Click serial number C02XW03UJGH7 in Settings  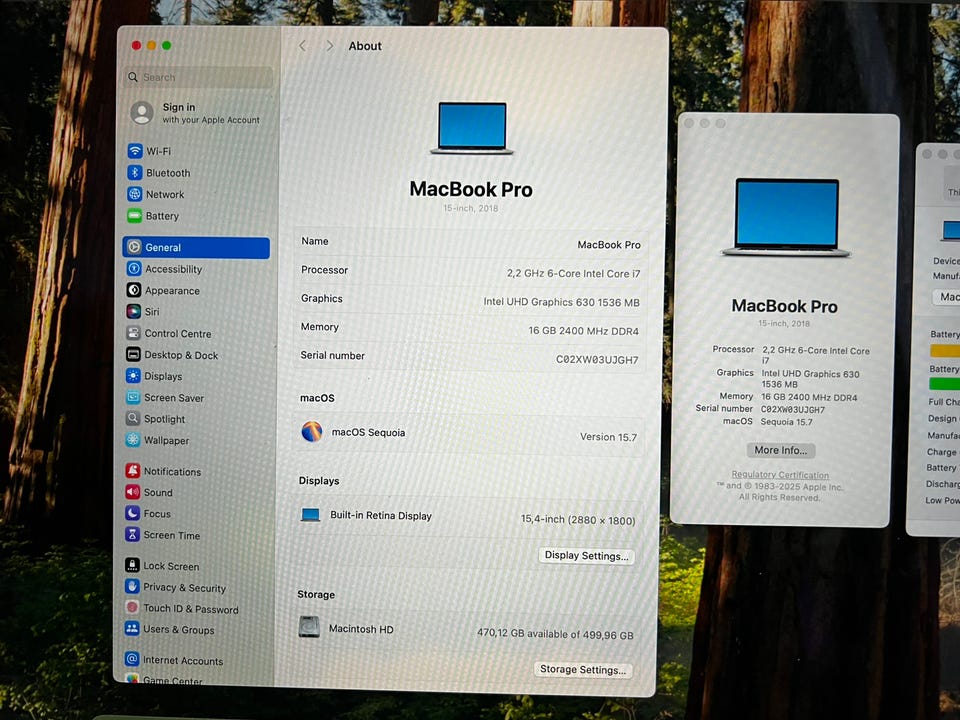click(597, 359)
